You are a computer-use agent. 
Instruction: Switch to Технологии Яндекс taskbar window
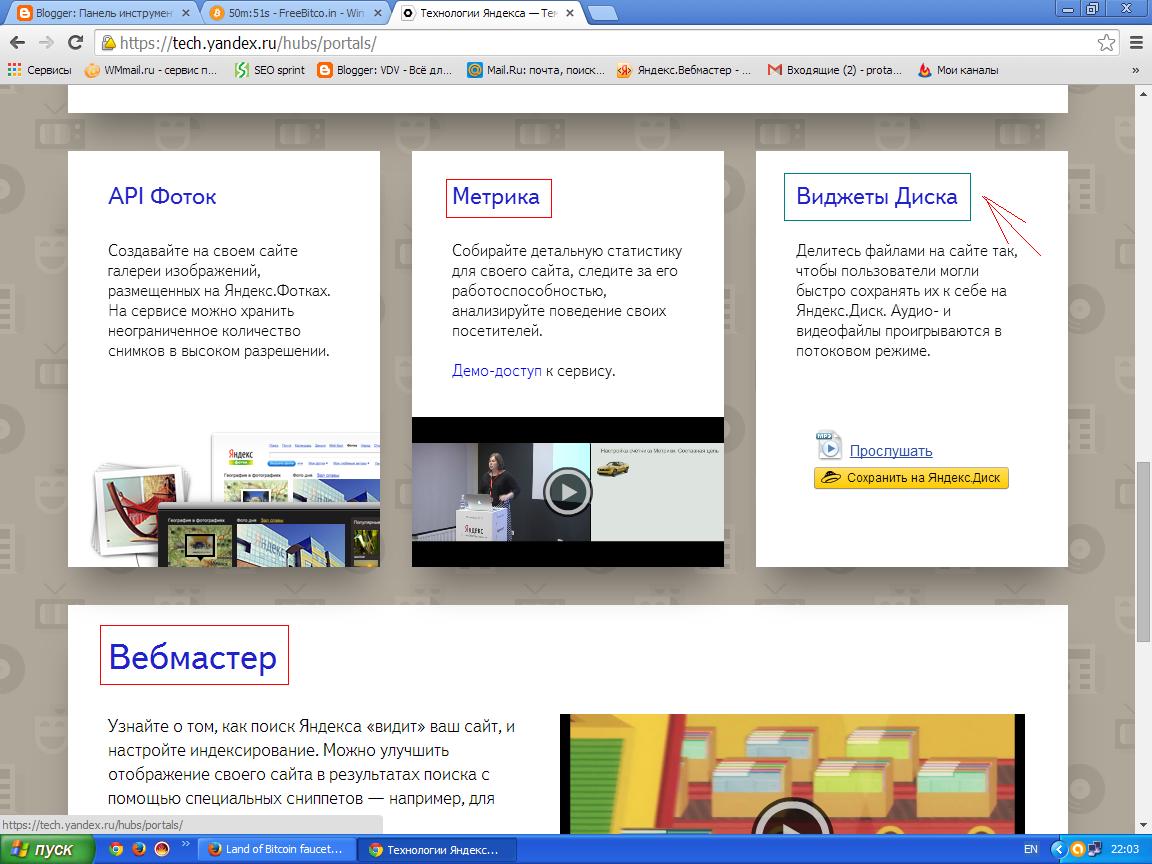[436, 849]
